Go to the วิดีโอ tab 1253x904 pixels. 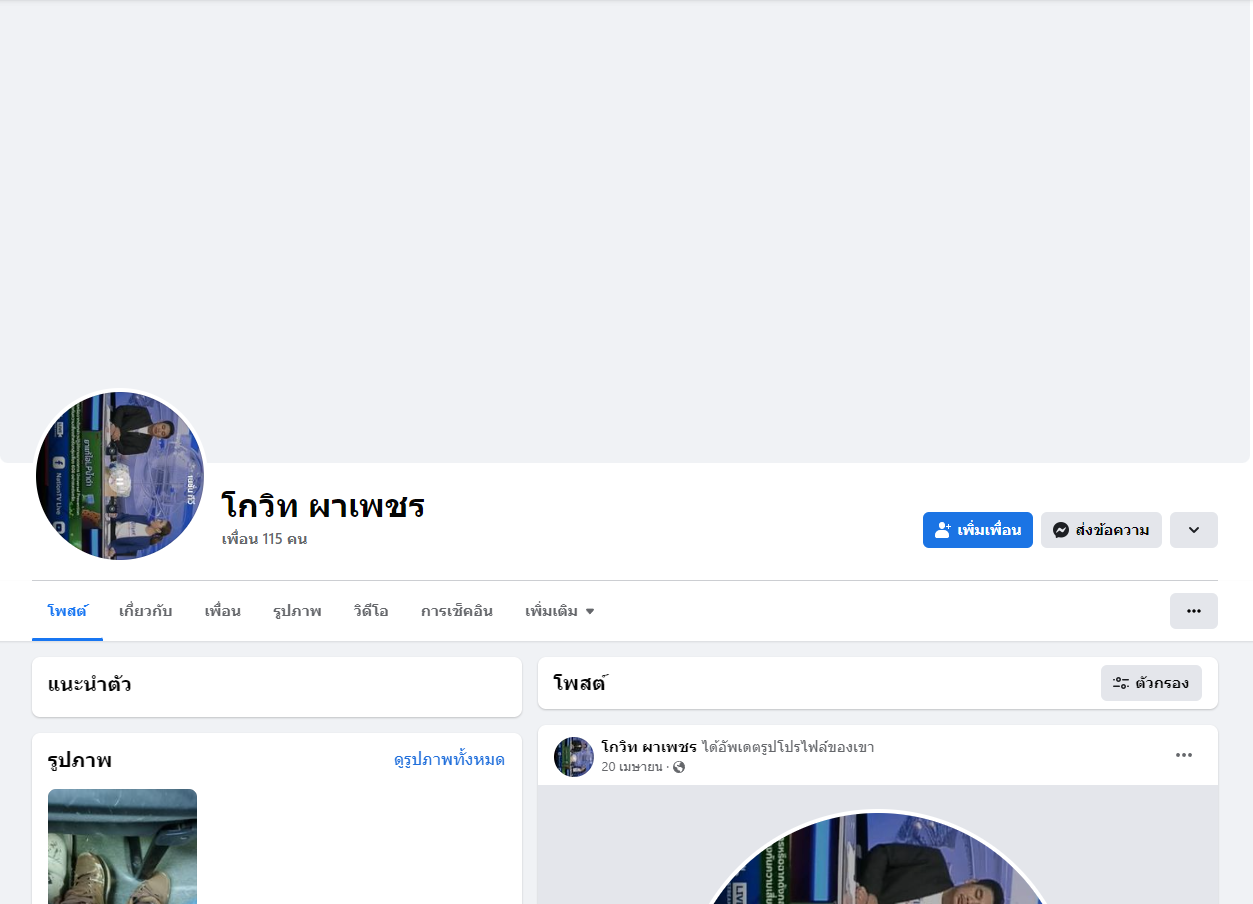pos(370,611)
